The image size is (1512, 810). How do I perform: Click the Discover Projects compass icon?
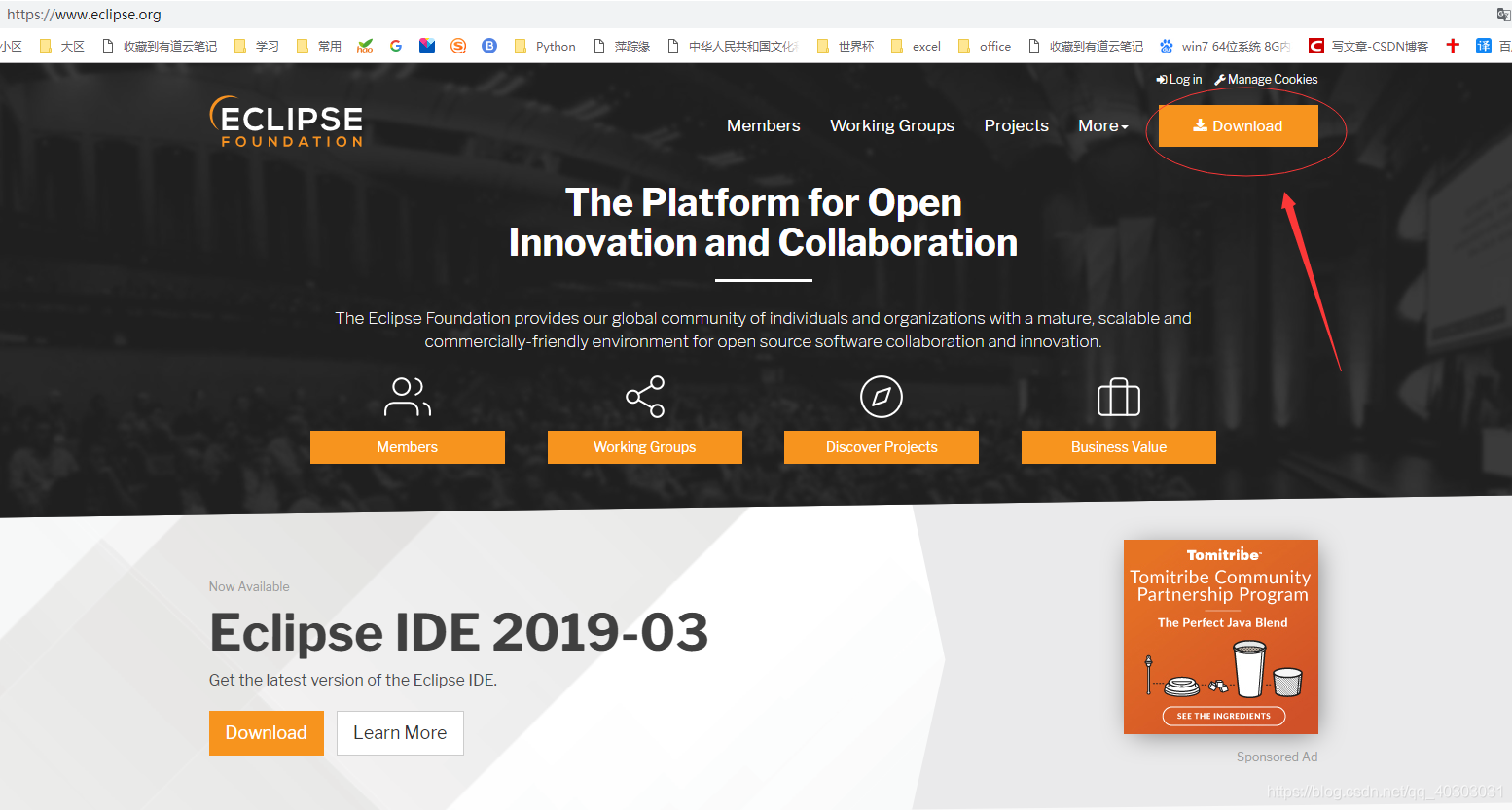(x=882, y=397)
